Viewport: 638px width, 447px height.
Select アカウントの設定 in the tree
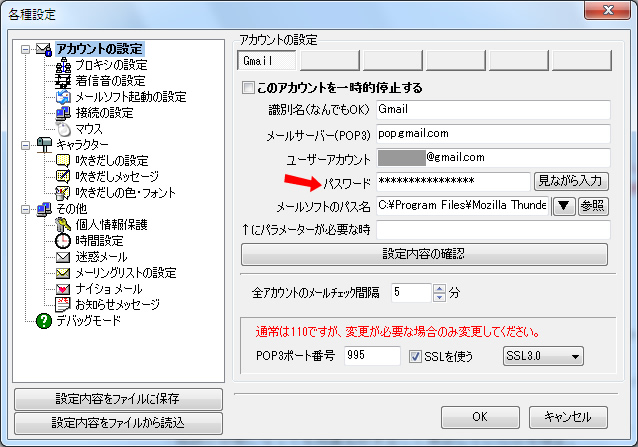pyautogui.click(x=100, y=49)
